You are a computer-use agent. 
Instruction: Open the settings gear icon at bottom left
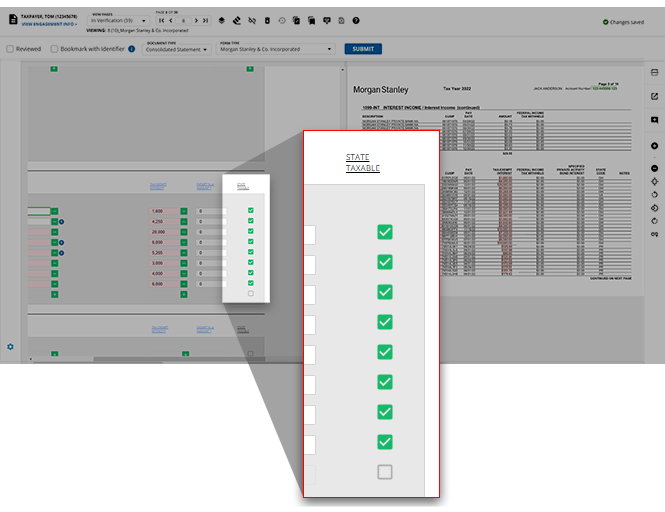coord(11,347)
